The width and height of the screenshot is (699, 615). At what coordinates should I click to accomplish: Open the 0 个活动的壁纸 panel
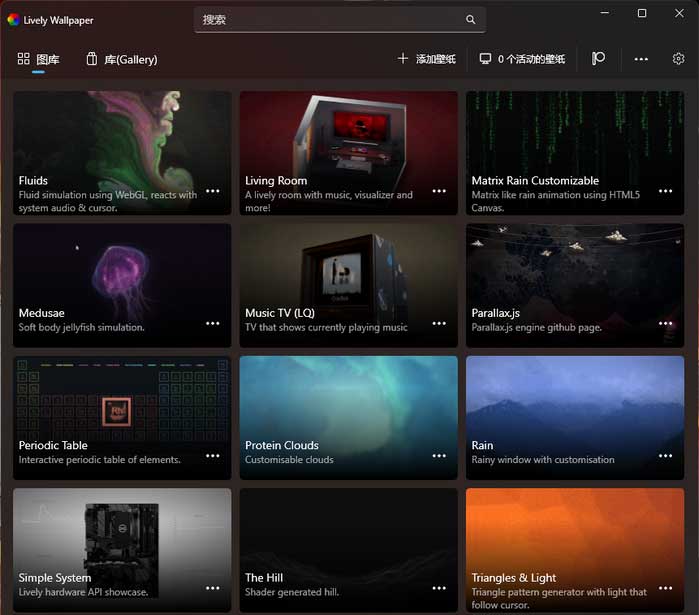point(522,59)
